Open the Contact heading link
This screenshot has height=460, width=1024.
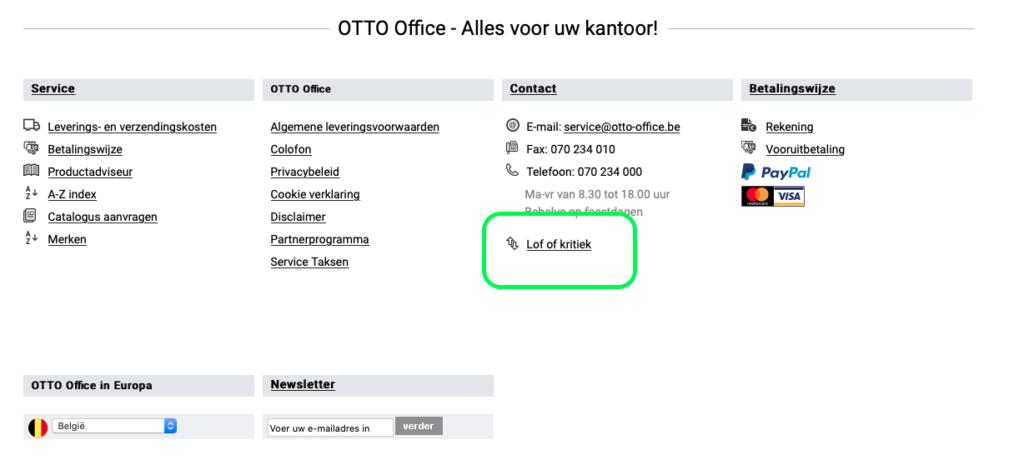pos(533,89)
